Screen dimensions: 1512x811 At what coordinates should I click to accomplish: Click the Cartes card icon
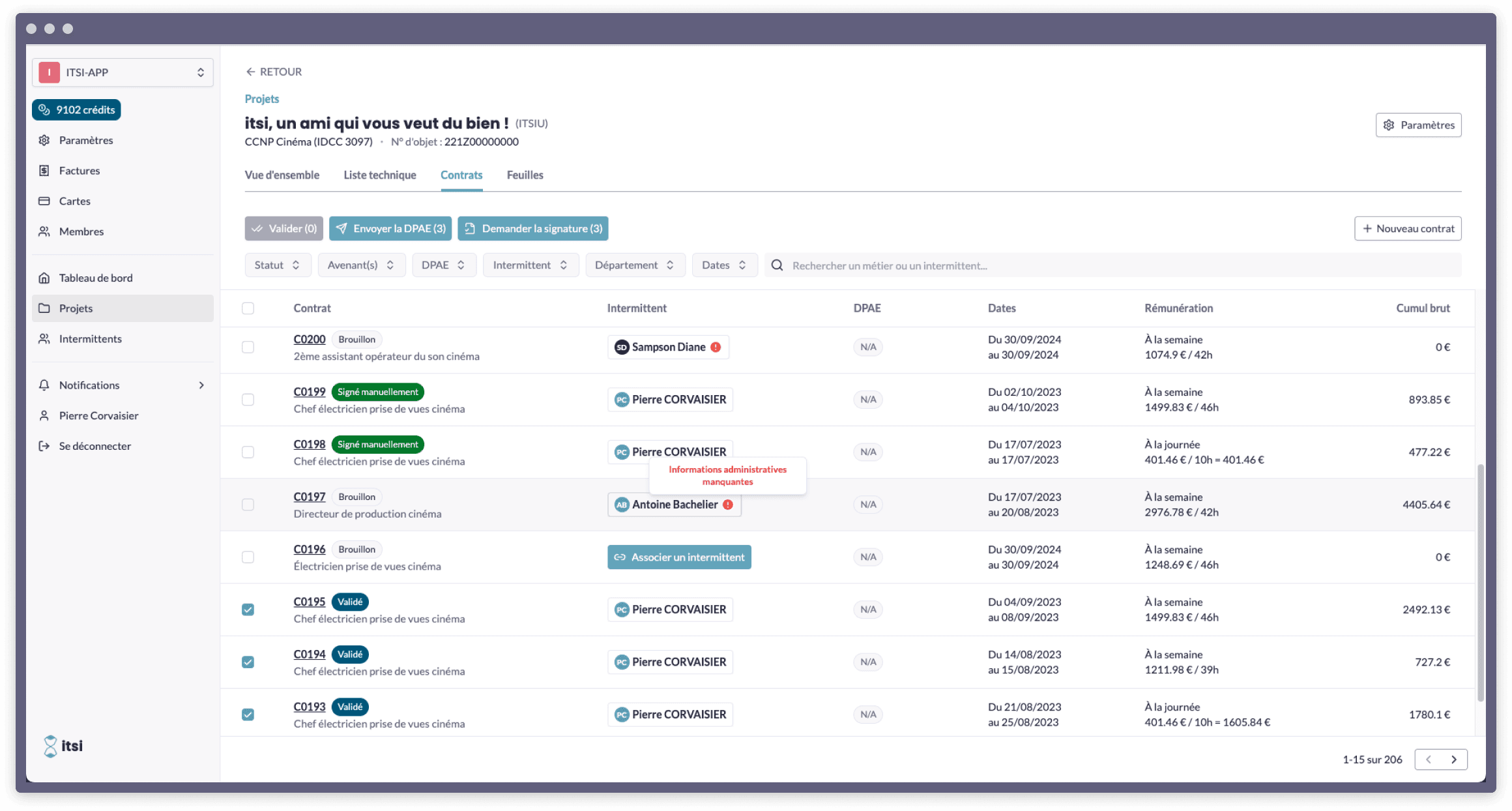coord(44,201)
